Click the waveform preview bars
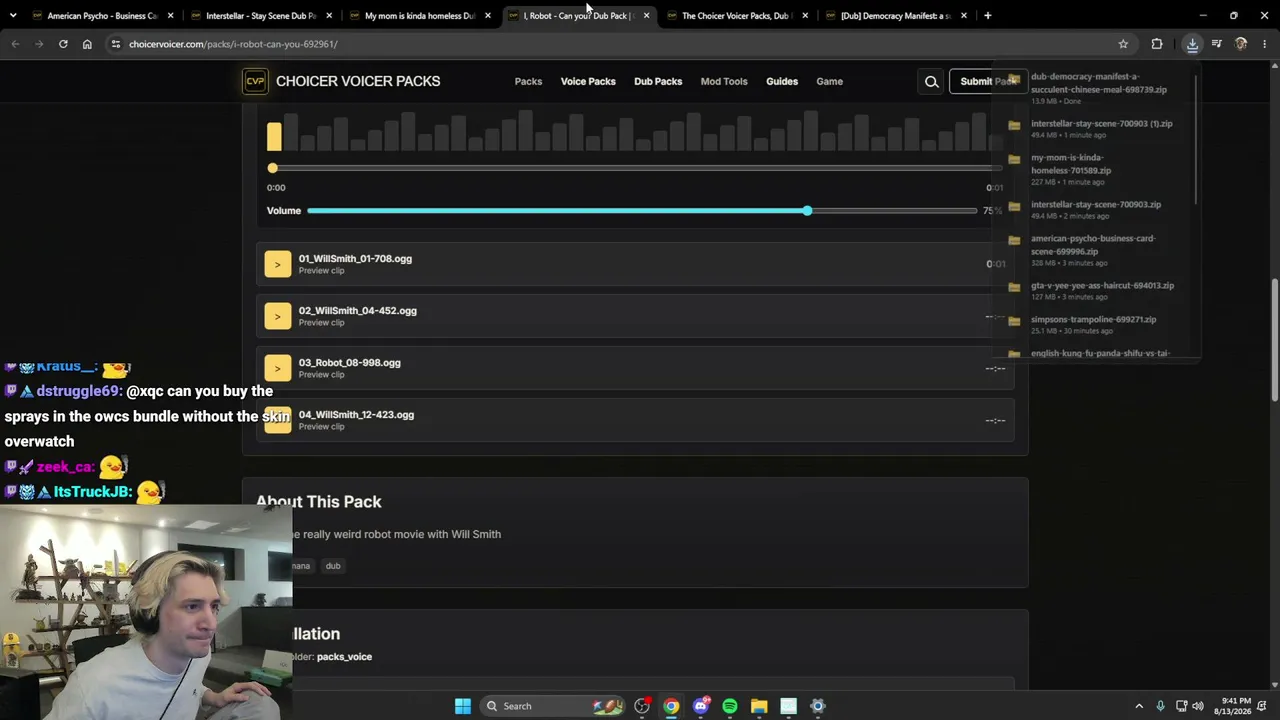Screen dimensions: 1280x720 point(635,131)
